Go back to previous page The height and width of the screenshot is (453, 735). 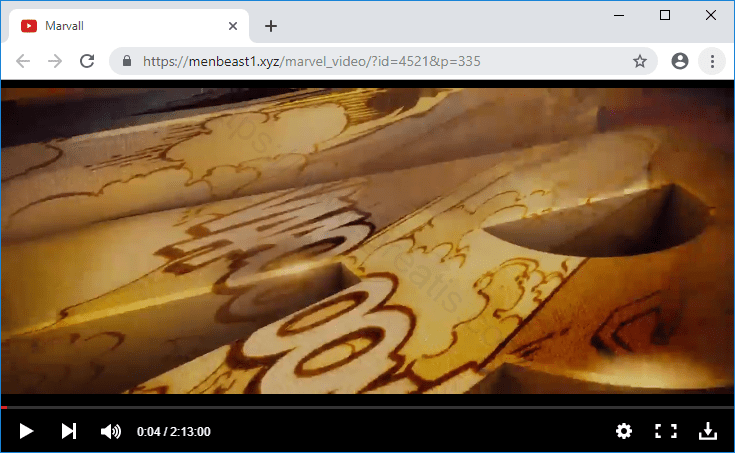(23, 61)
